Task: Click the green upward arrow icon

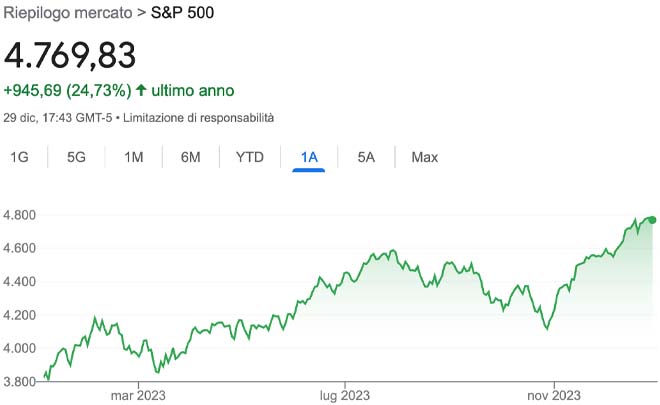Action: click(141, 91)
